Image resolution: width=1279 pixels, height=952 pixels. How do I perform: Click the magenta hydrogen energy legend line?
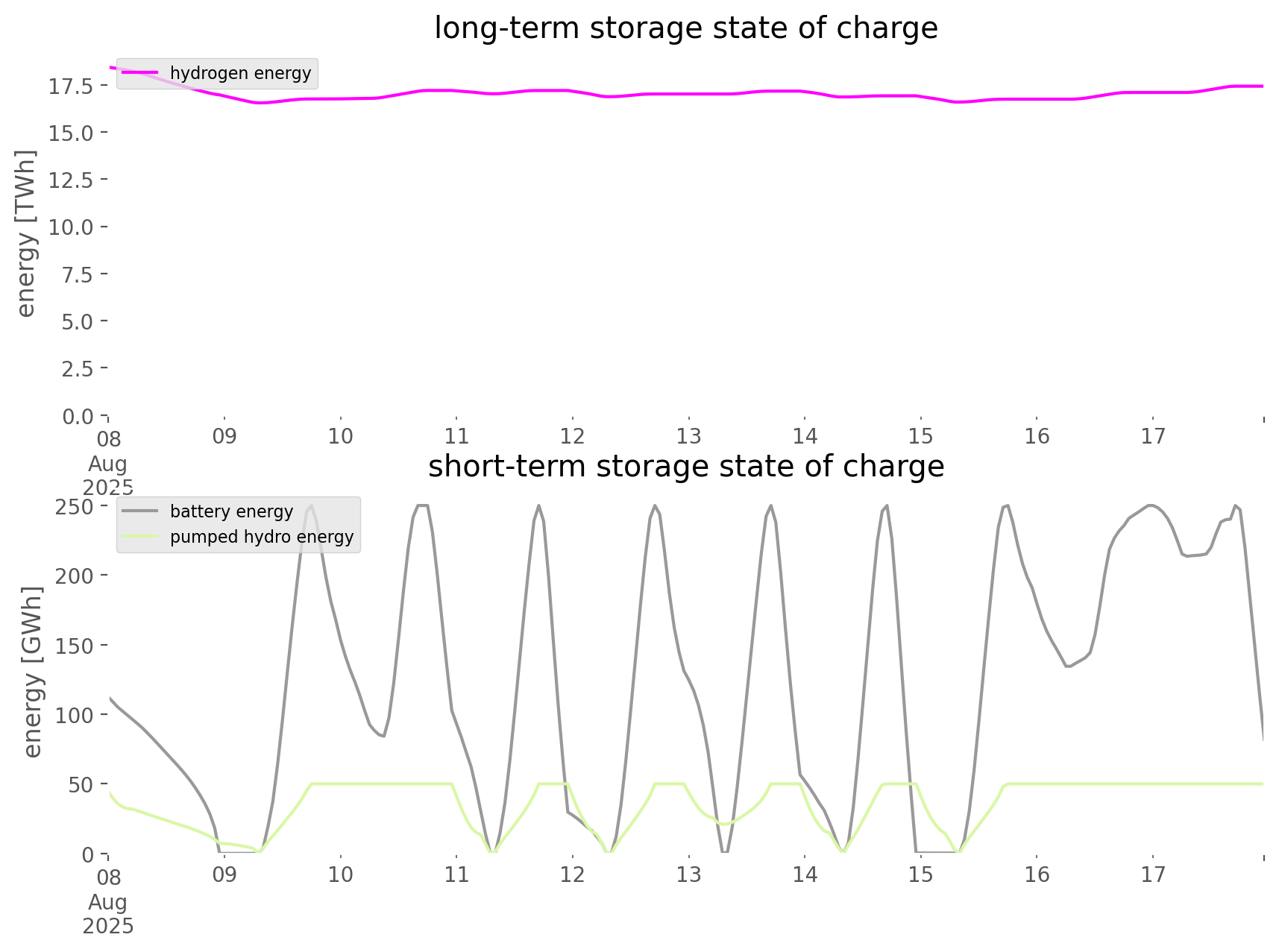click(139, 73)
